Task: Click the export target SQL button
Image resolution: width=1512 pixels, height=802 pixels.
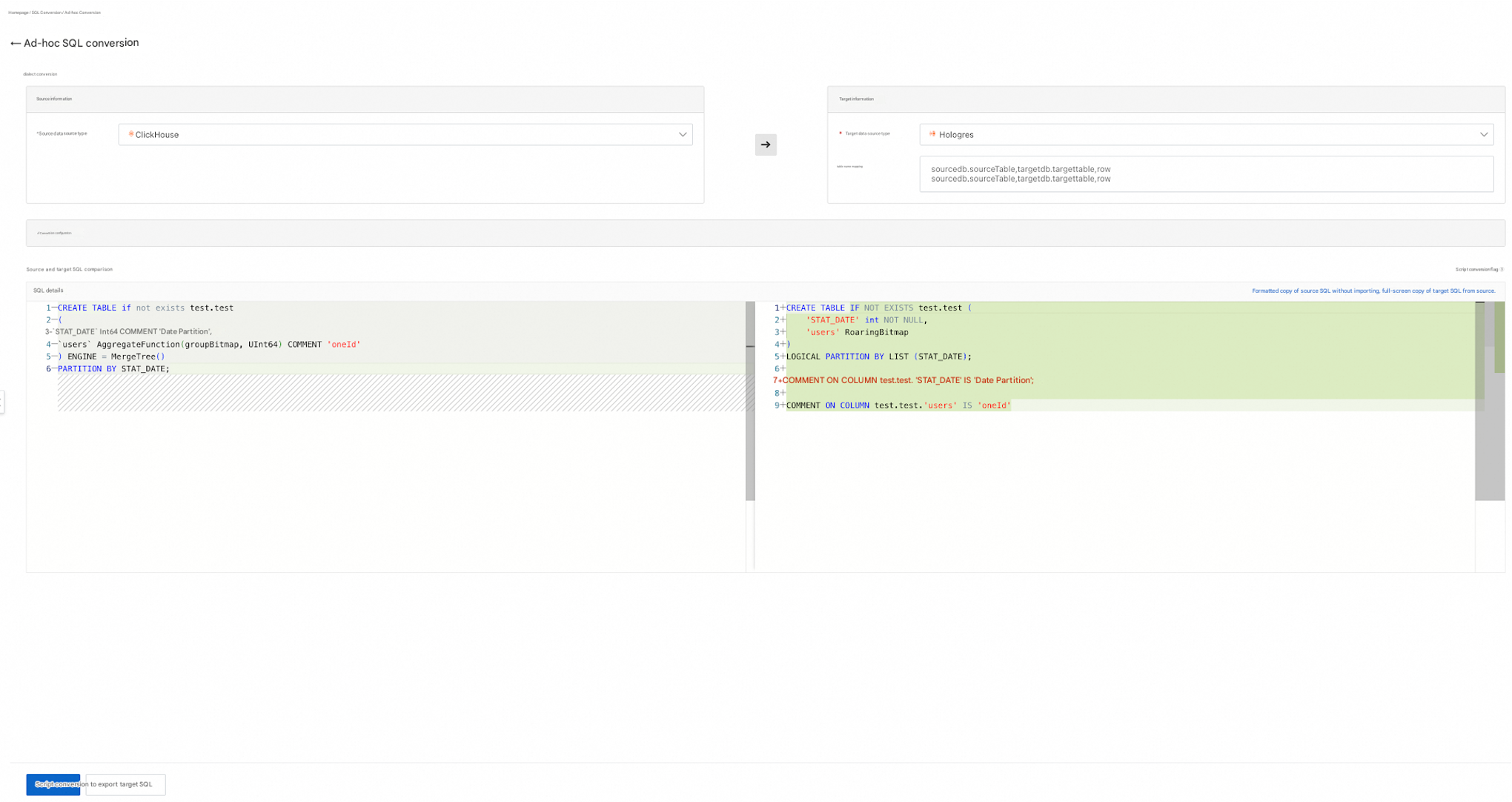Action: 125,784
